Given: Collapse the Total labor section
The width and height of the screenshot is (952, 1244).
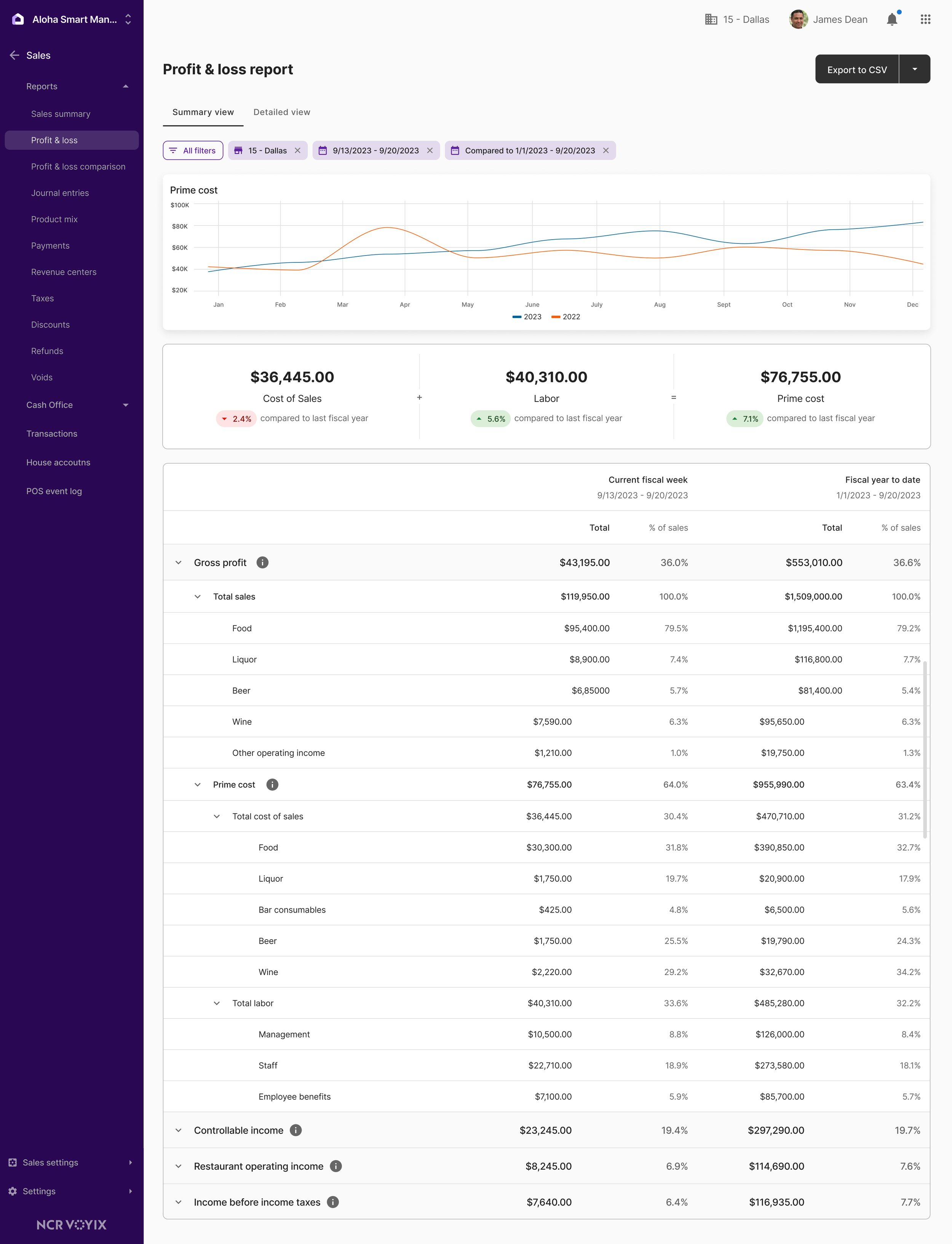Looking at the screenshot, I should [x=216, y=1003].
